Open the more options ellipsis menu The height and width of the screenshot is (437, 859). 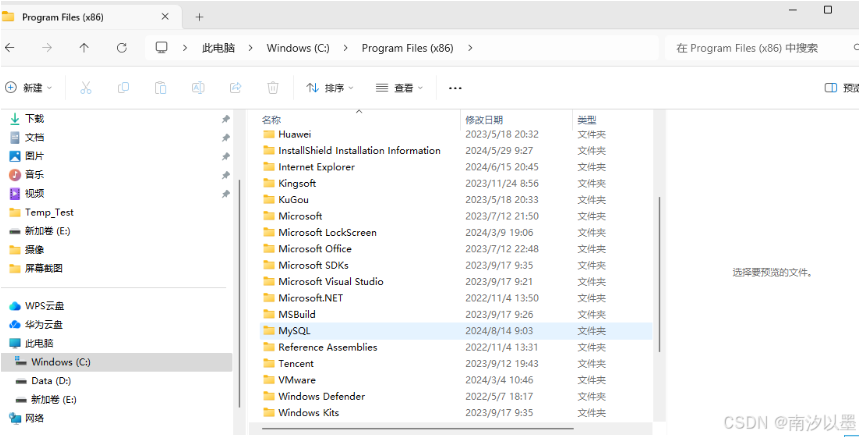[456, 88]
